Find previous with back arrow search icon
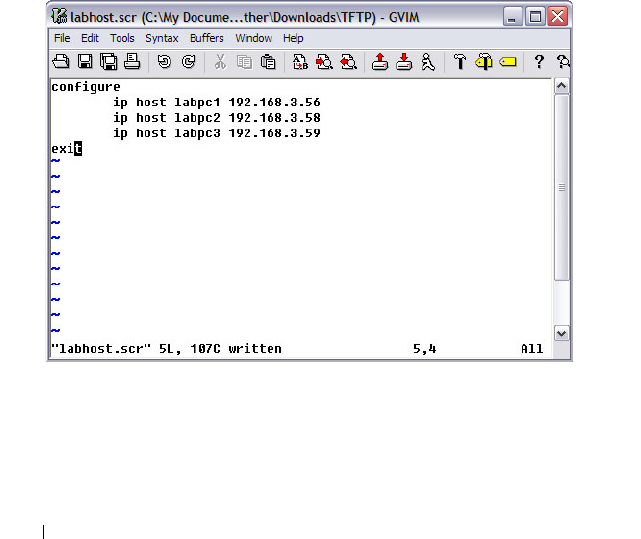The height and width of the screenshot is (539, 641). click(x=349, y=62)
